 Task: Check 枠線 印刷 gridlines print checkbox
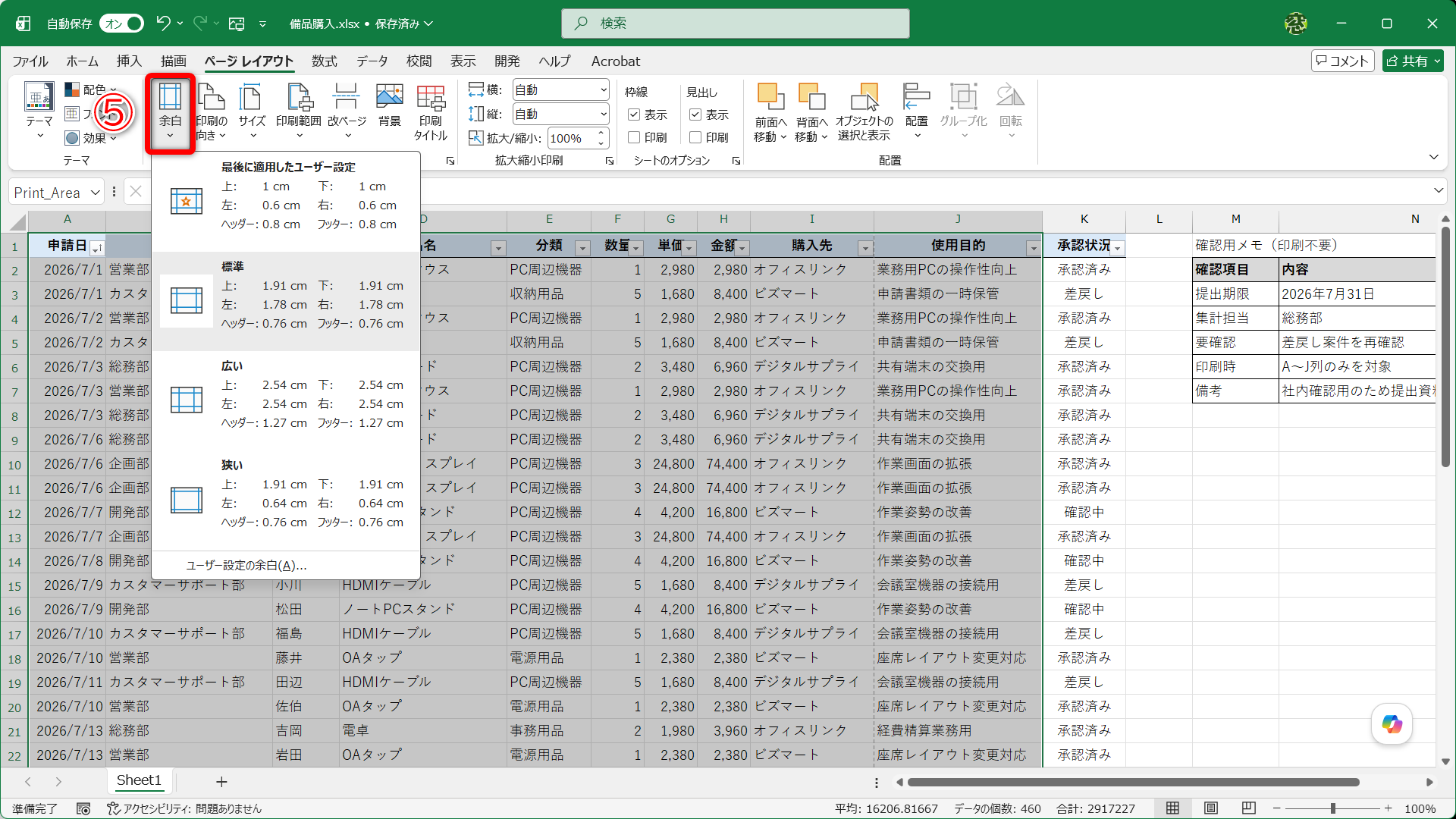(x=634, y=137)
